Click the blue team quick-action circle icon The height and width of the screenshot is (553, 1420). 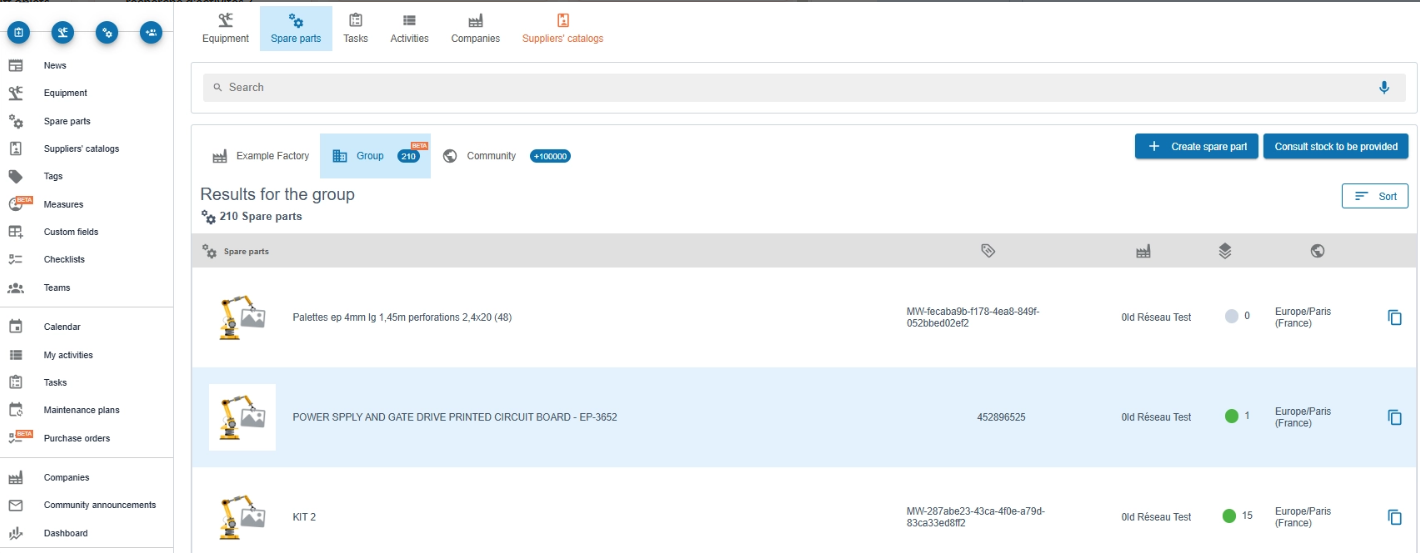coord(151,33)
